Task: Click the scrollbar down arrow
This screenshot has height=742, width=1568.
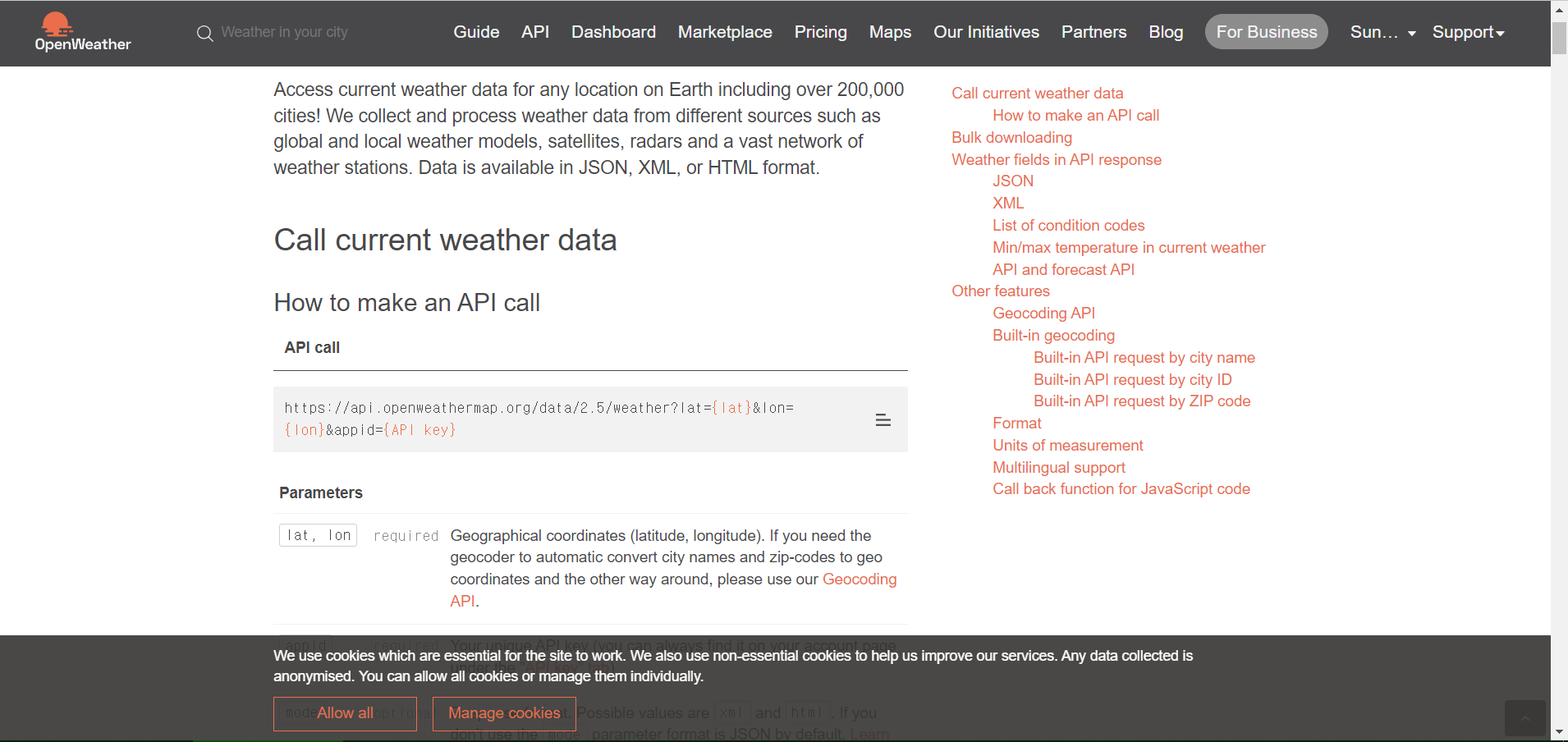Action: pyautogui.click(x=1559, y=732)
